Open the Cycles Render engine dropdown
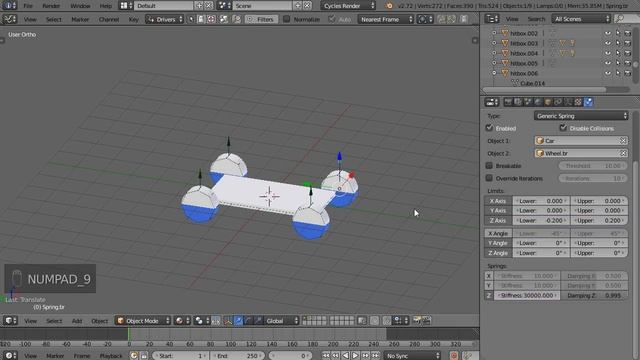The height and width of the screenshot is (360, 640). [x=348, y=6]
